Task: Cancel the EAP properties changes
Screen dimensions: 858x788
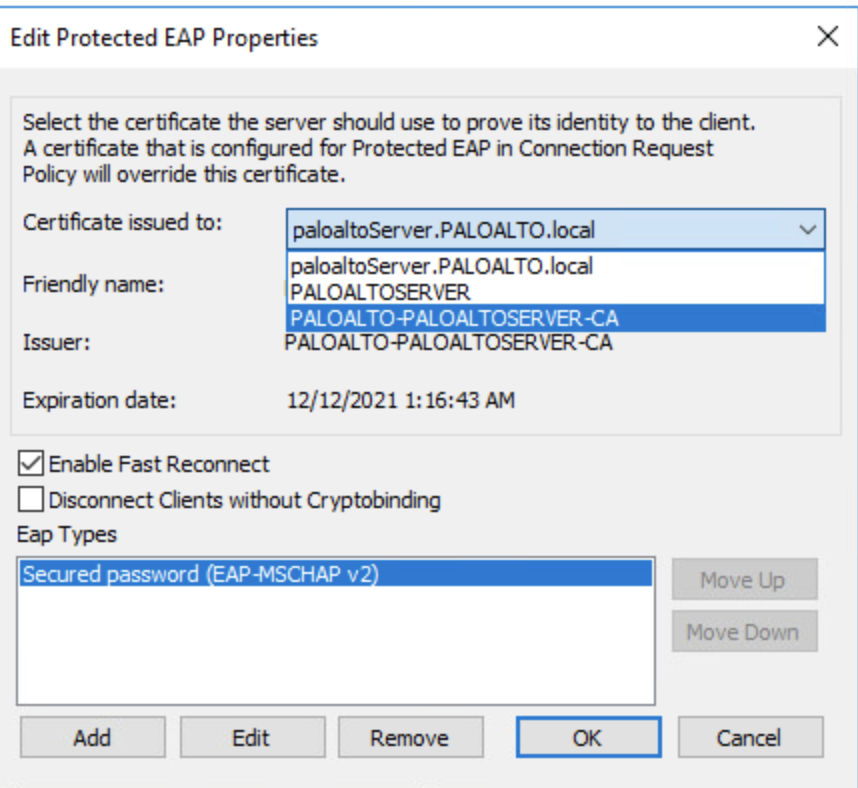Action: (x=748, y=738)
